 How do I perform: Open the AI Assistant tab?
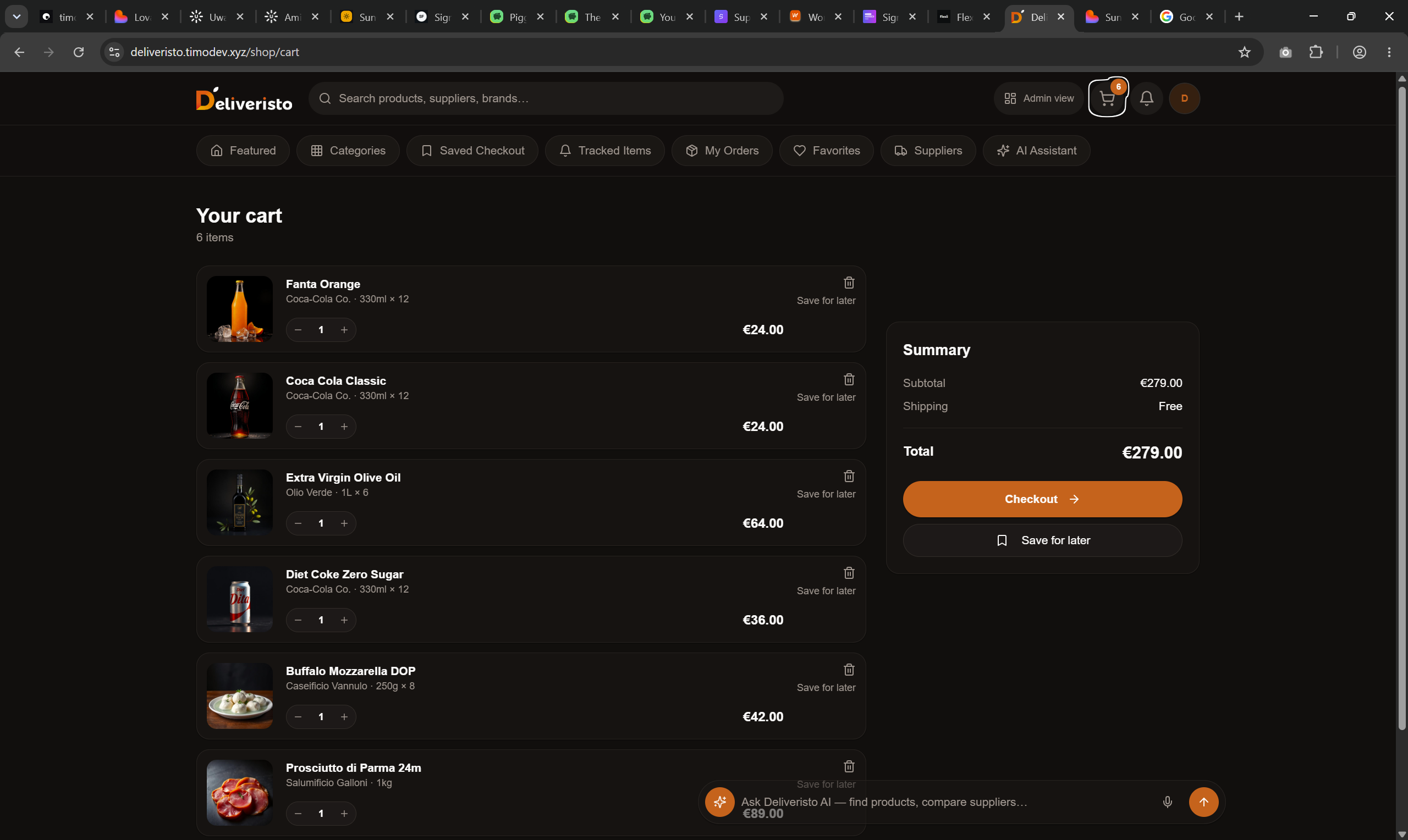(1037, 151)
